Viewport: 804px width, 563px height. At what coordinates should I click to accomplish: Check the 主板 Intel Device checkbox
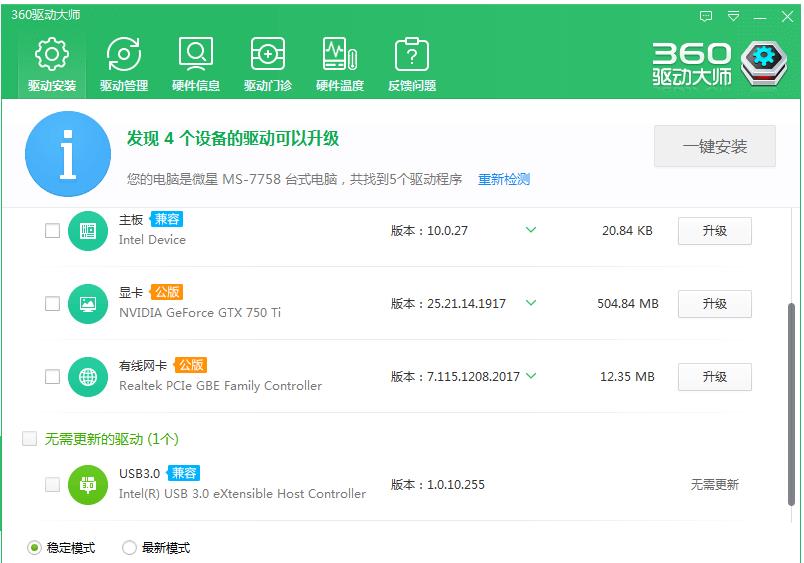coord(52,231)
